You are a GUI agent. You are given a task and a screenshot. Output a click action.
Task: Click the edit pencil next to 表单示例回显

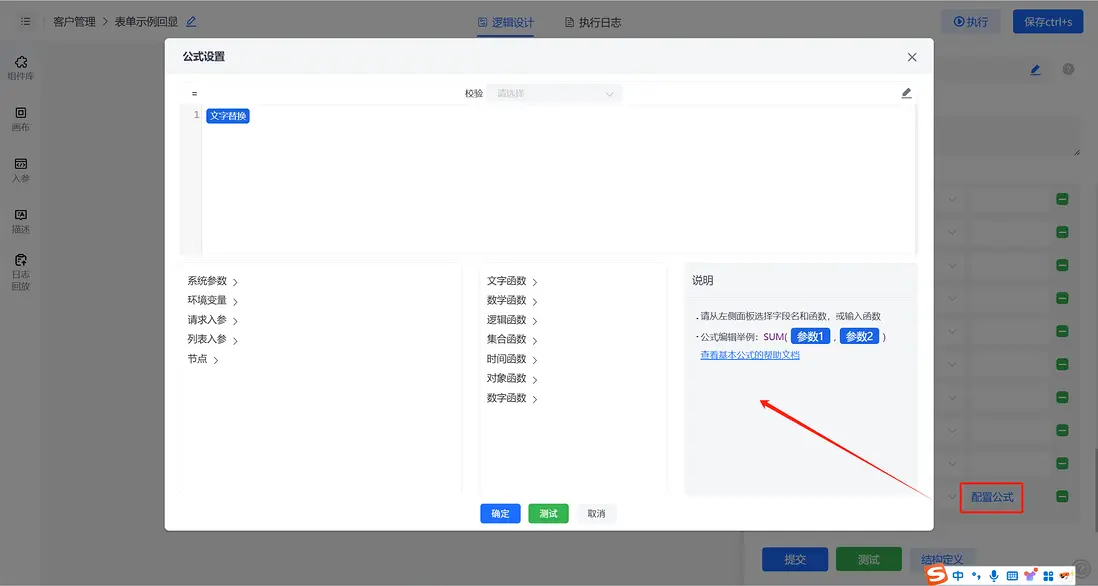(191, 22)
